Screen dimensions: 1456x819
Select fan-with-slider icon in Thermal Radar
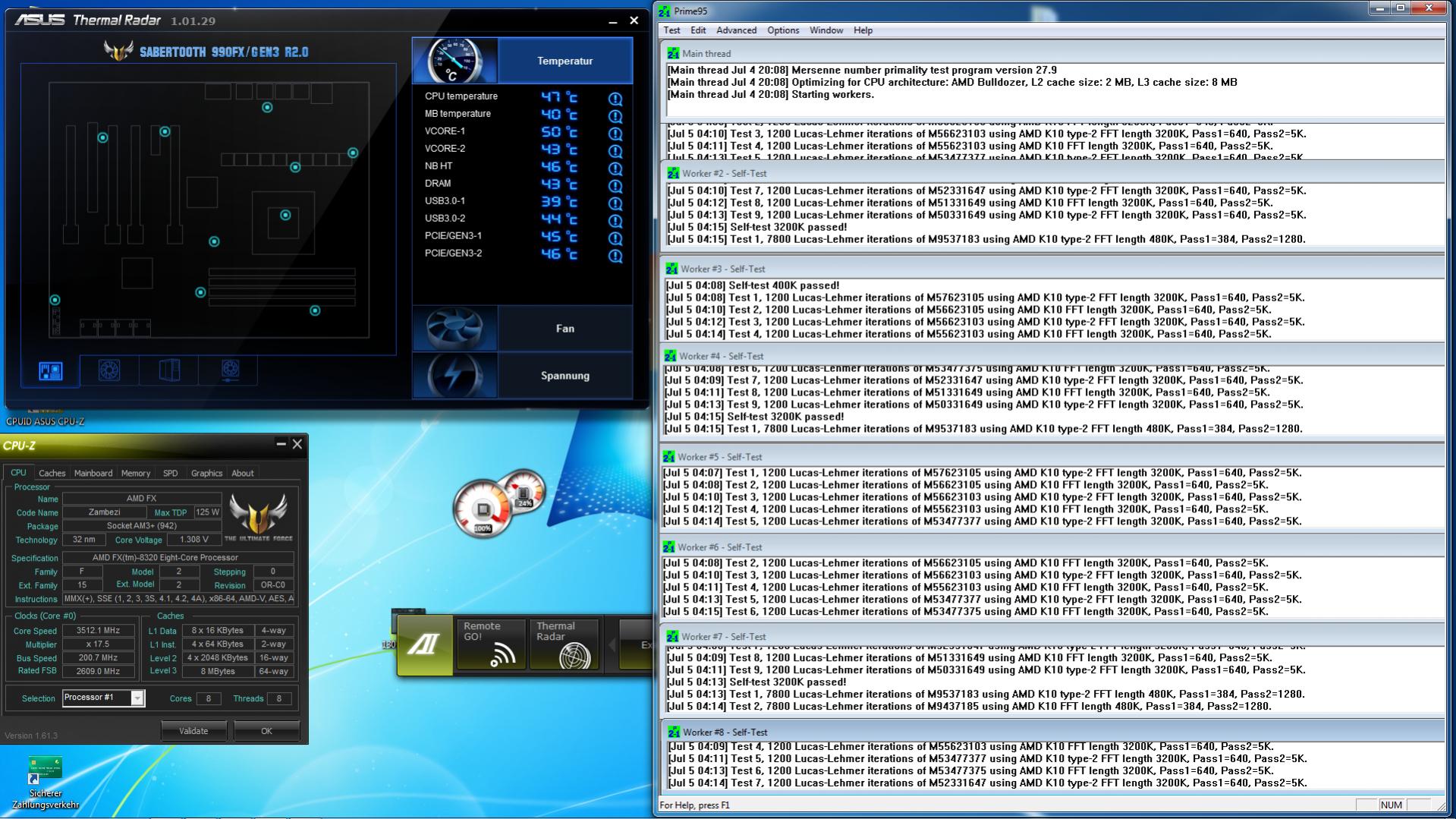(230, 370)
